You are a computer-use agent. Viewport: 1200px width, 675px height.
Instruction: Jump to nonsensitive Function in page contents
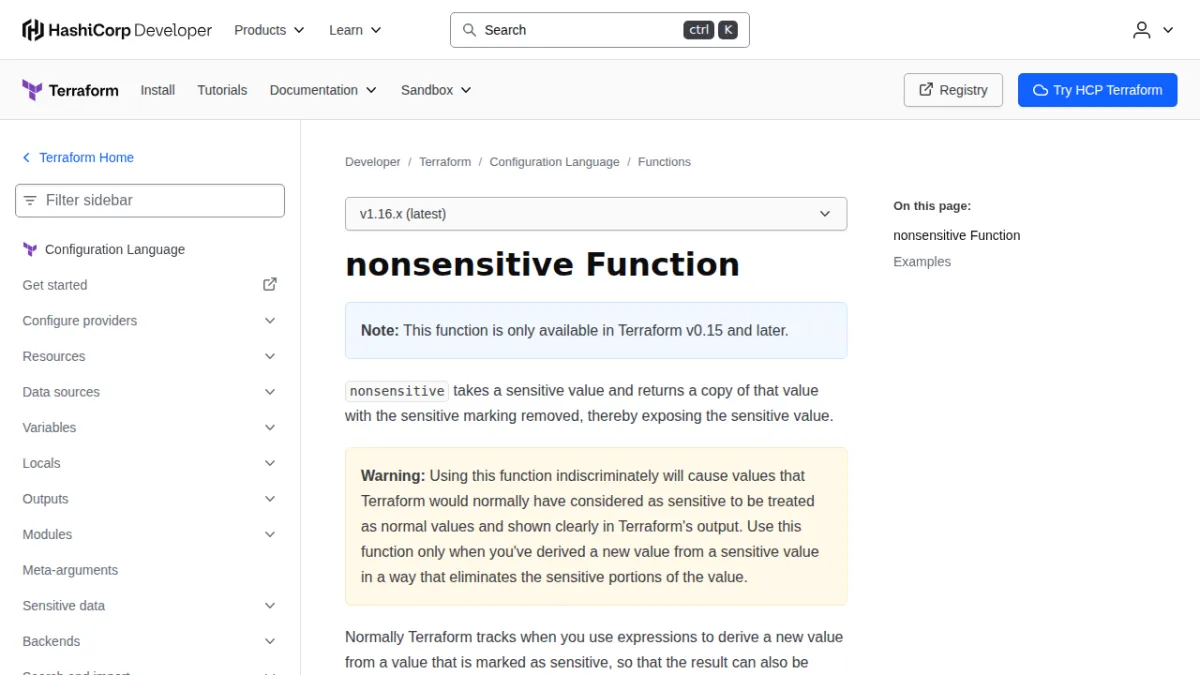tap(957, 236)
